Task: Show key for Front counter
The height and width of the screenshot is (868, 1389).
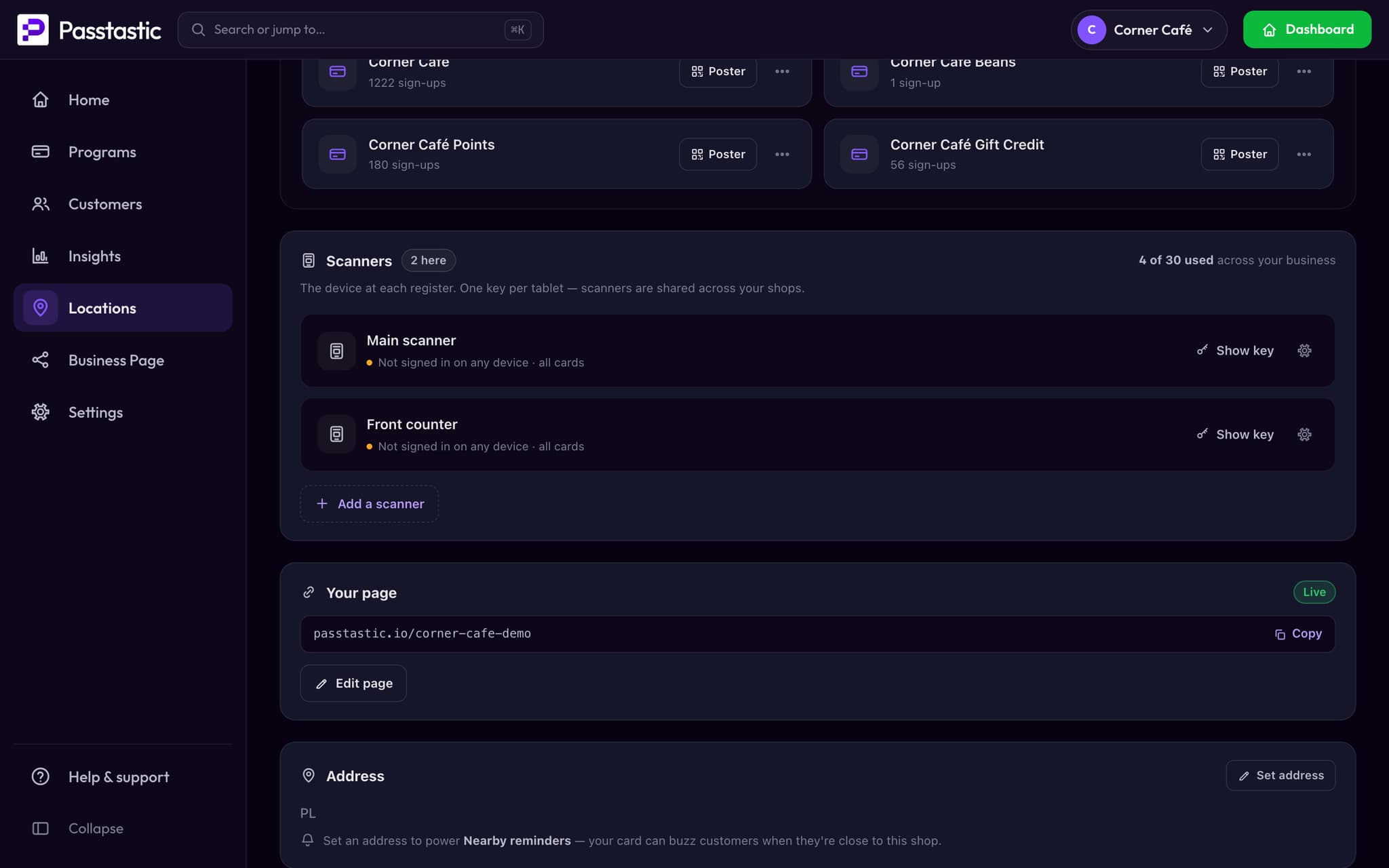Action: point(1235,435)
